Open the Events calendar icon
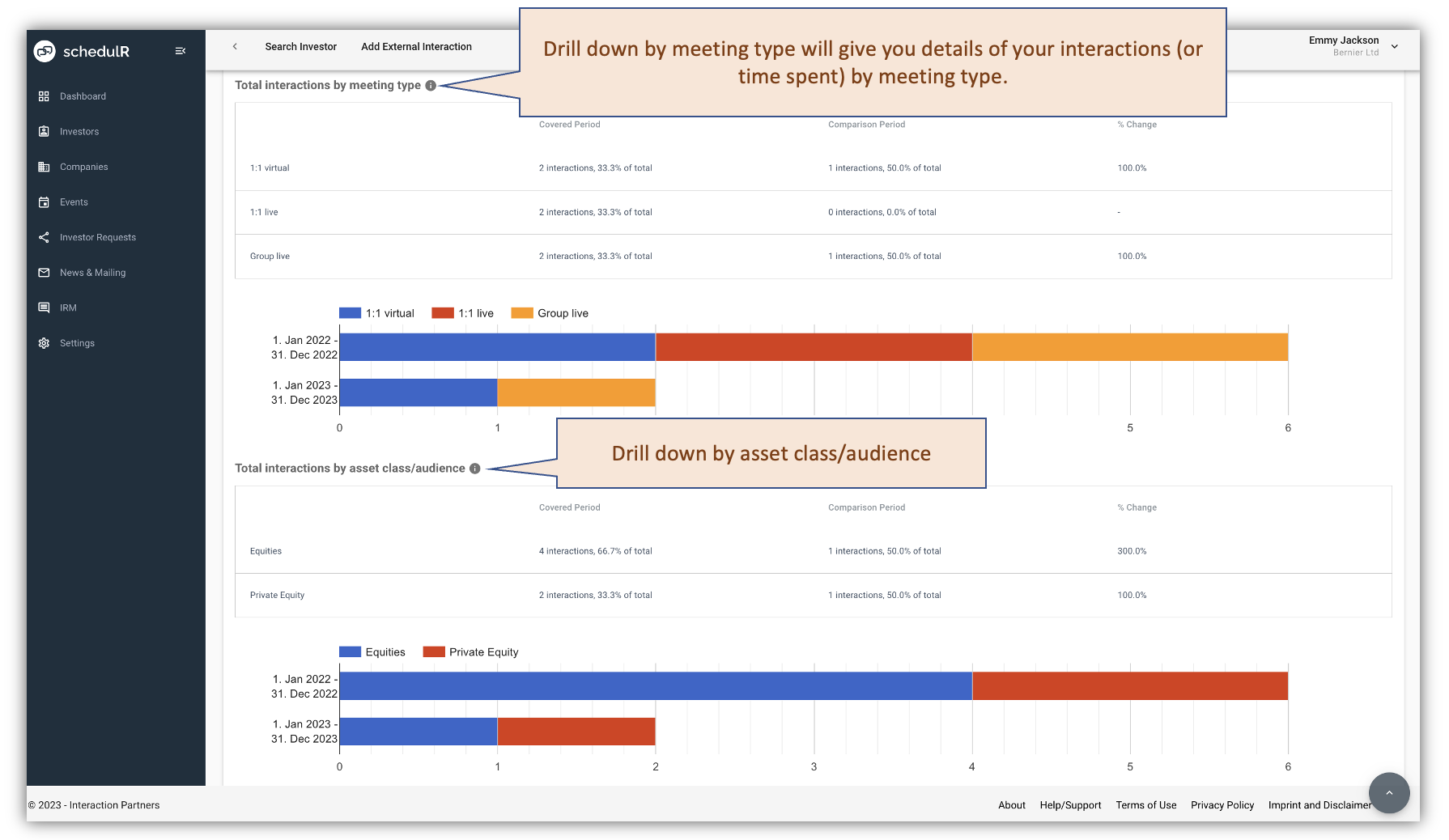This screenshot has height=840, width=1449. [x=45, y=202]
